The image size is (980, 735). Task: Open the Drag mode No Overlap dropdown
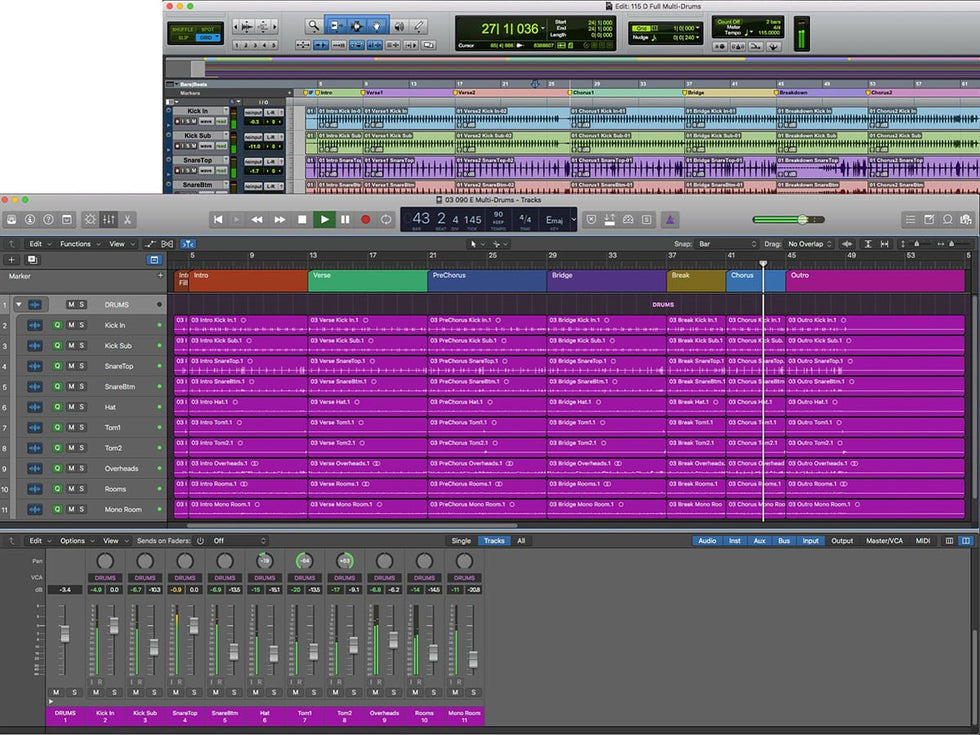click(808, 244)
